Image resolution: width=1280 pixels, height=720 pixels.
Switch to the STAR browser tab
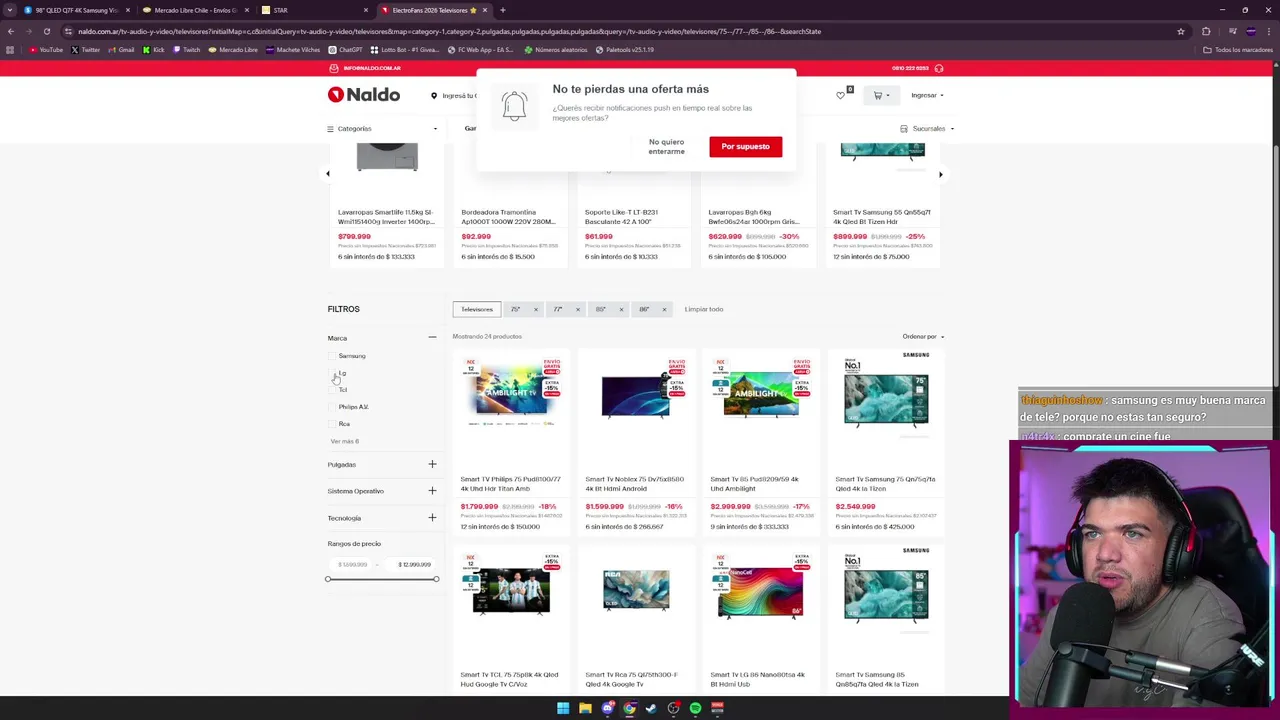click(313, 10)
